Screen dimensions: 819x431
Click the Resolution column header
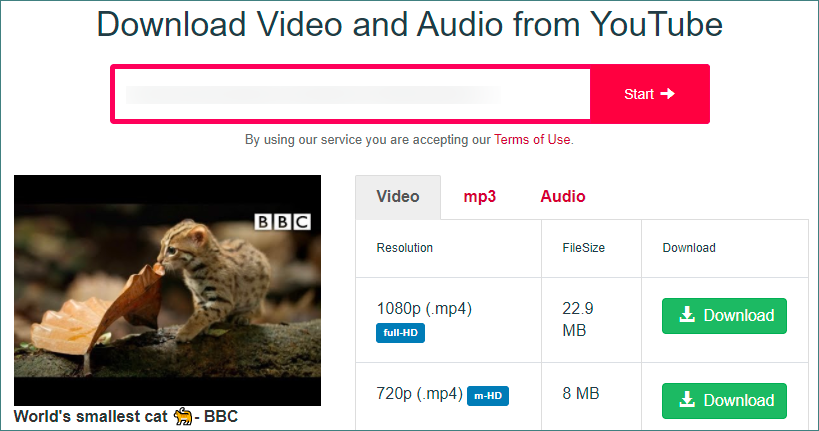405,248
